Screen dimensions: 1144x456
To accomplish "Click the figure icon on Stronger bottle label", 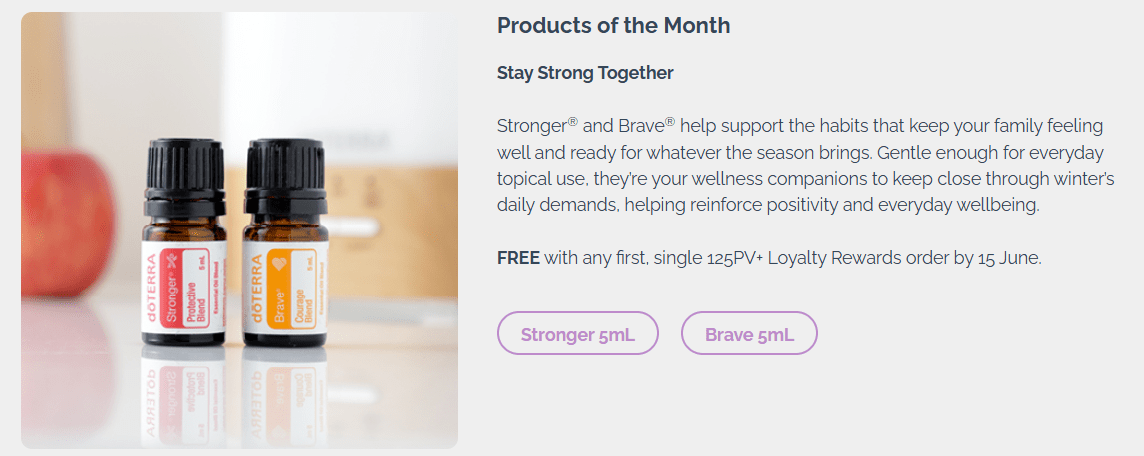I will pyautogui.click(x=172, y=258).
